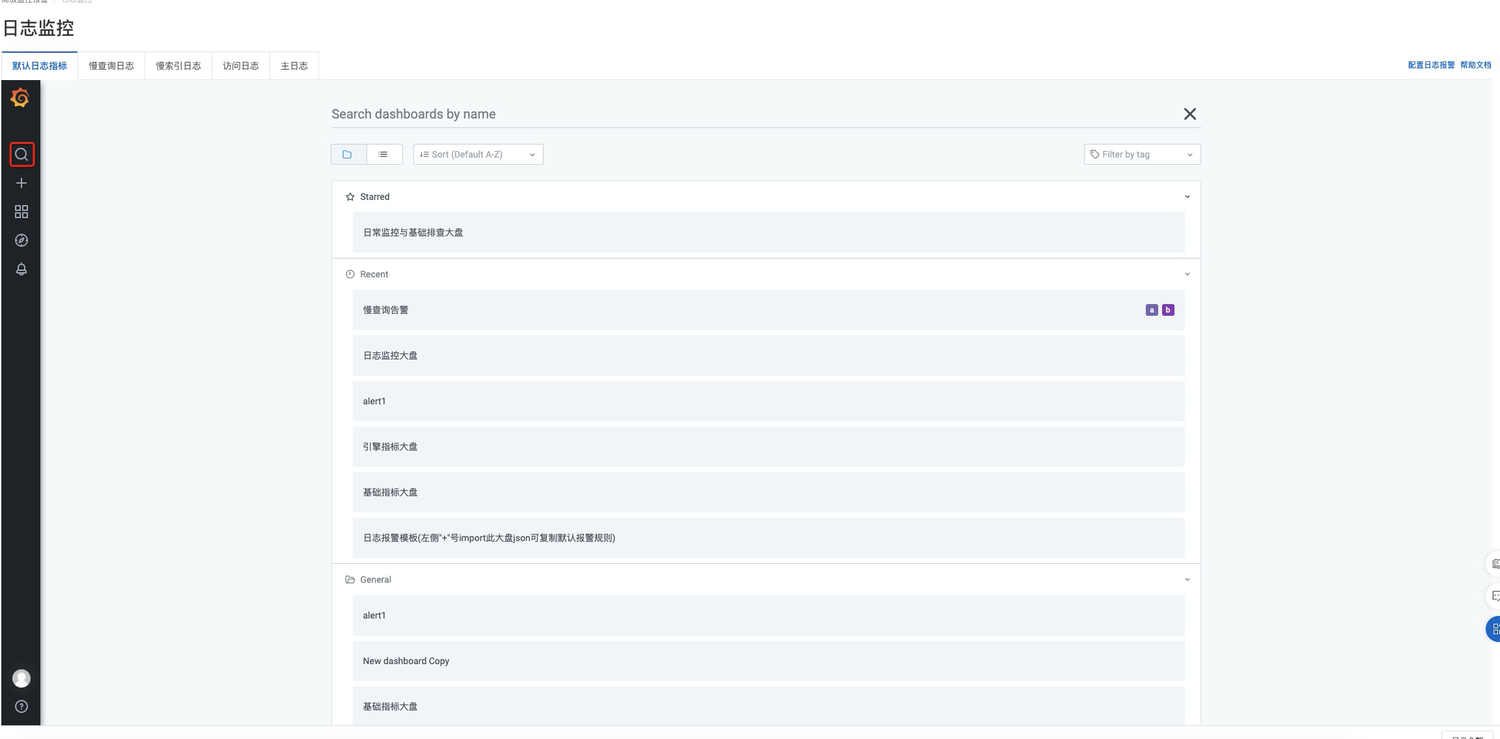This screenshot has width=1500, height=739.
Task: Open alert1 under General folder
Action: pyautogui.click(x=768, y=615)
